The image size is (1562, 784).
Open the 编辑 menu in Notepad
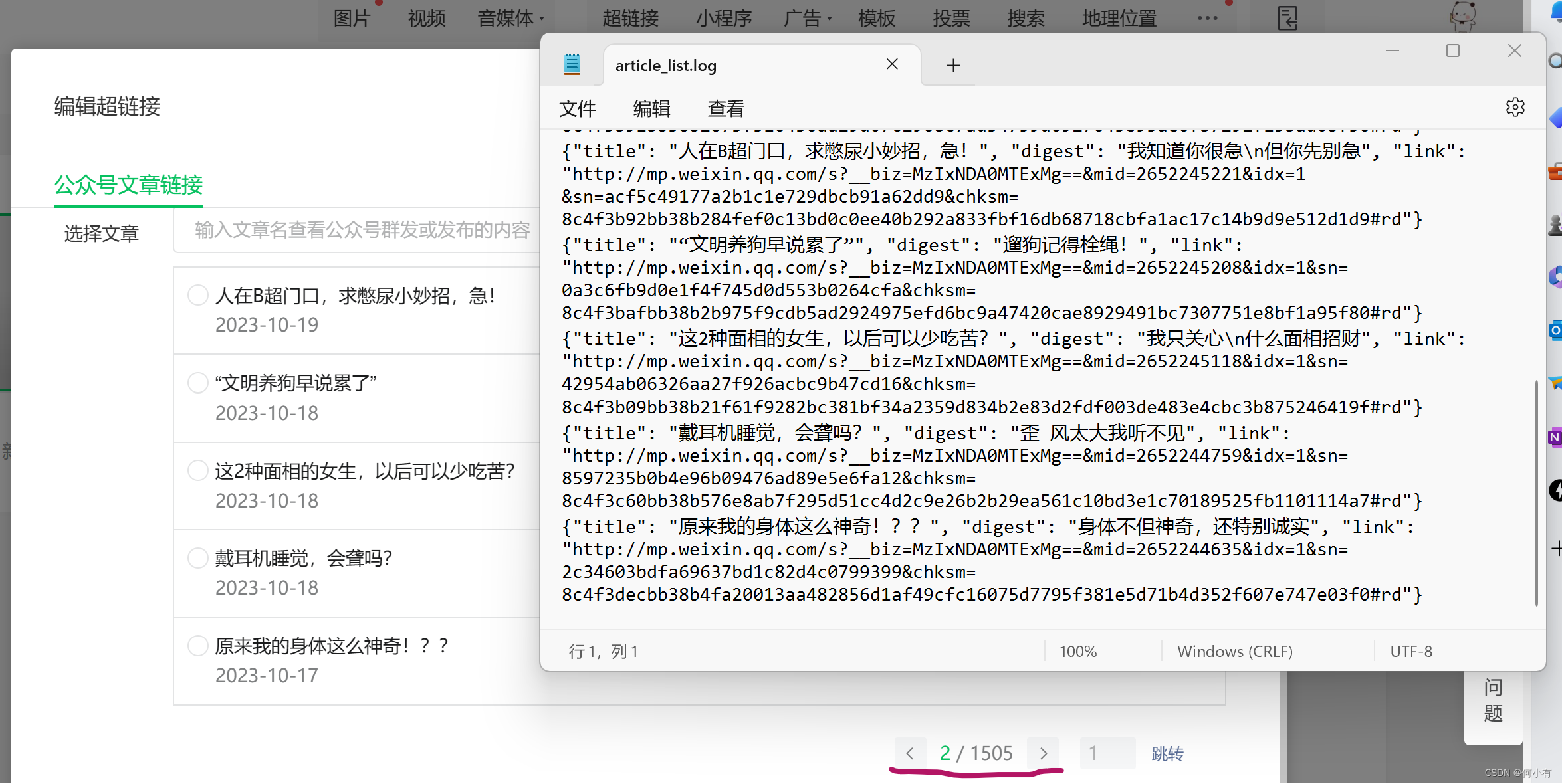click(652, 108)
